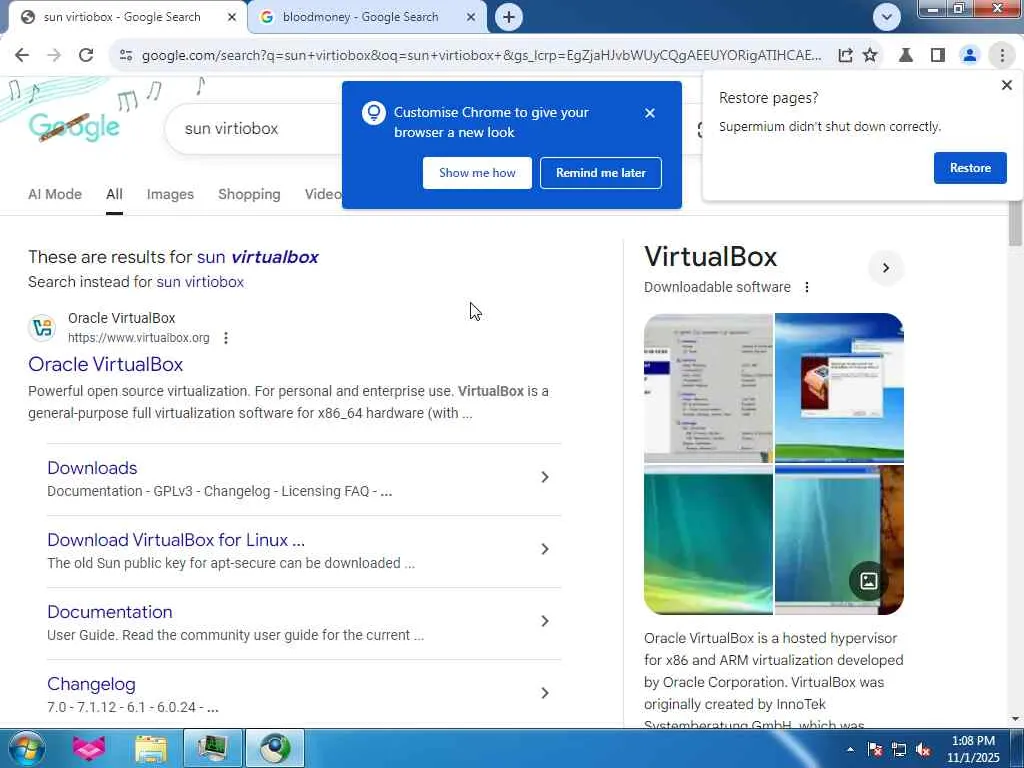The height and width of the screenshot is (768, 1024).
Task: Open network tray icon
Action: pyautogui.click(x=899, y=750)
